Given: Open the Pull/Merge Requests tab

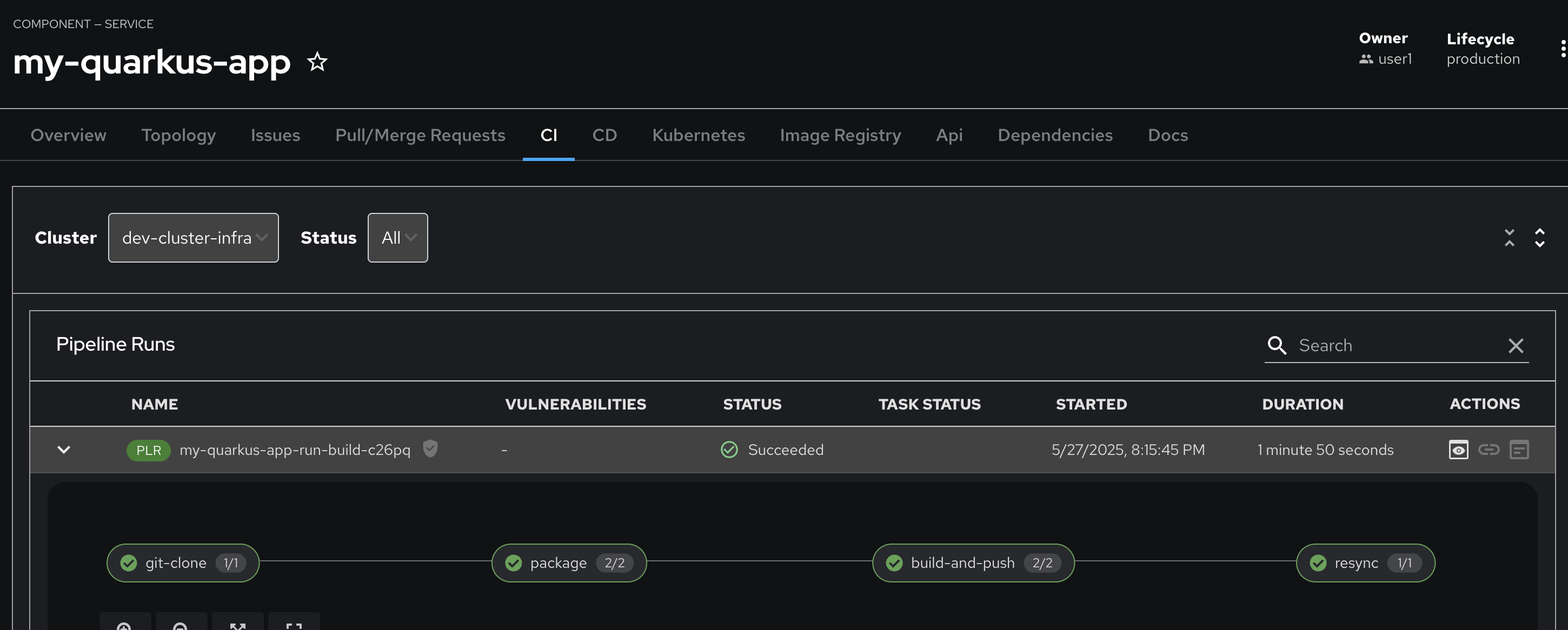Looking at the screenshot, I should tap(420, 135).
